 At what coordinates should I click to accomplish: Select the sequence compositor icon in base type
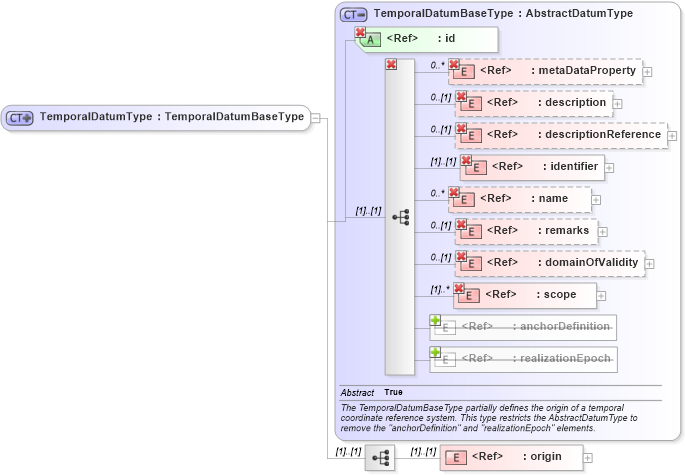pyautogui.click(x=401, y=217)
